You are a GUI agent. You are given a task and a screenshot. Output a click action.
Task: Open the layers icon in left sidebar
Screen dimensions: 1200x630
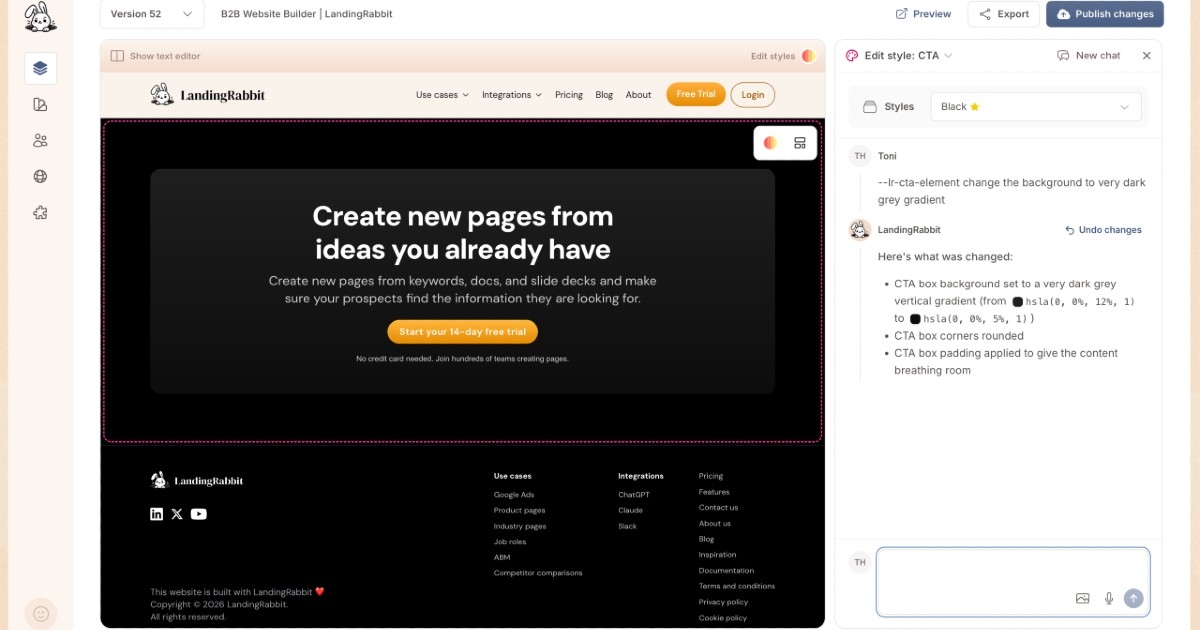[x=40, y=68]
